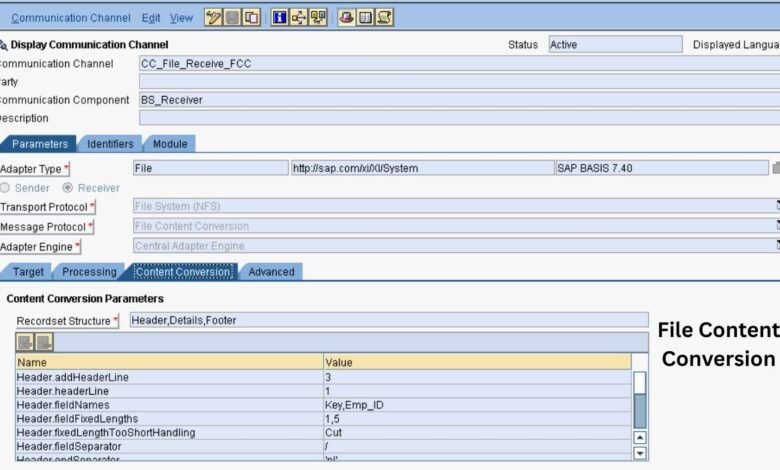Click the Status field showing Active

pos(615,44)
